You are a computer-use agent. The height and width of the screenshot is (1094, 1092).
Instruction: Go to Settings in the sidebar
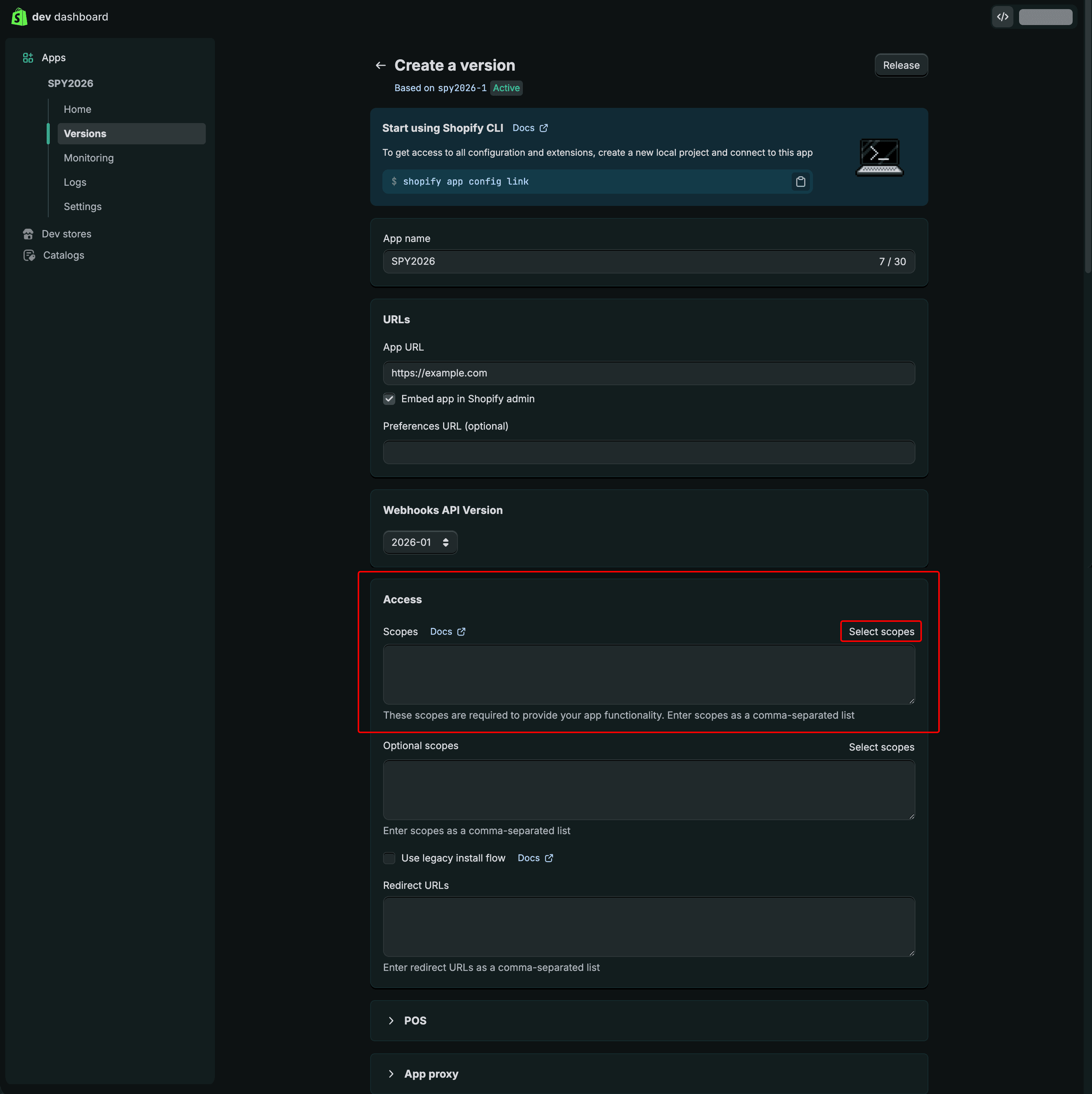point(83,207)
